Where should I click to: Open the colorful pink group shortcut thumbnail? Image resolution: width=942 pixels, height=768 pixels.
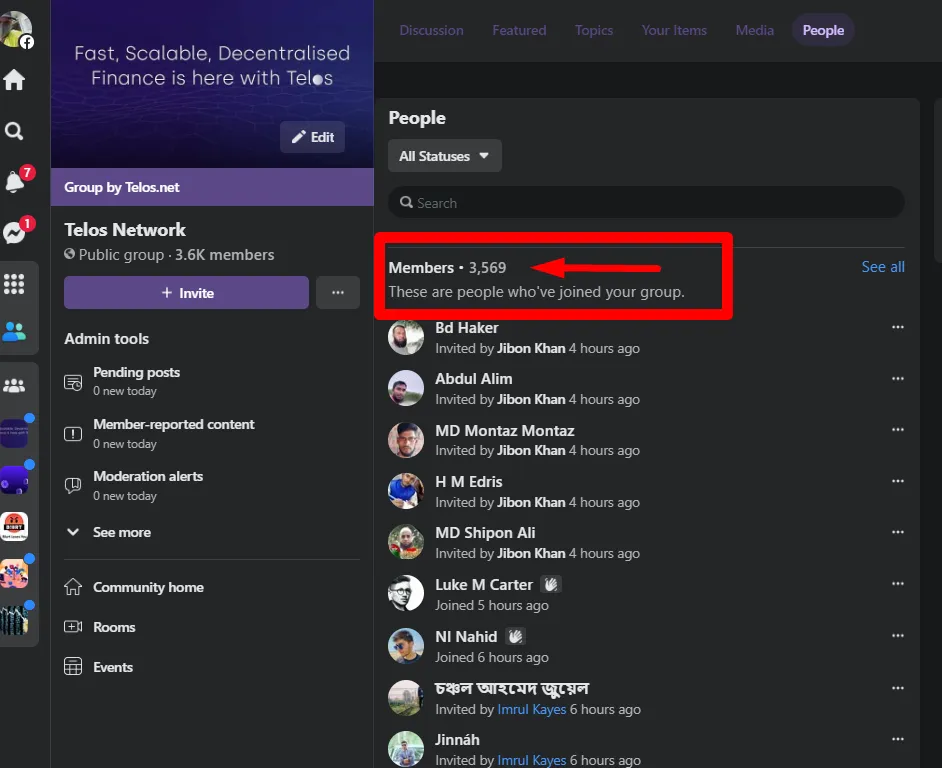pyautogui.click(x=14, y=573)
